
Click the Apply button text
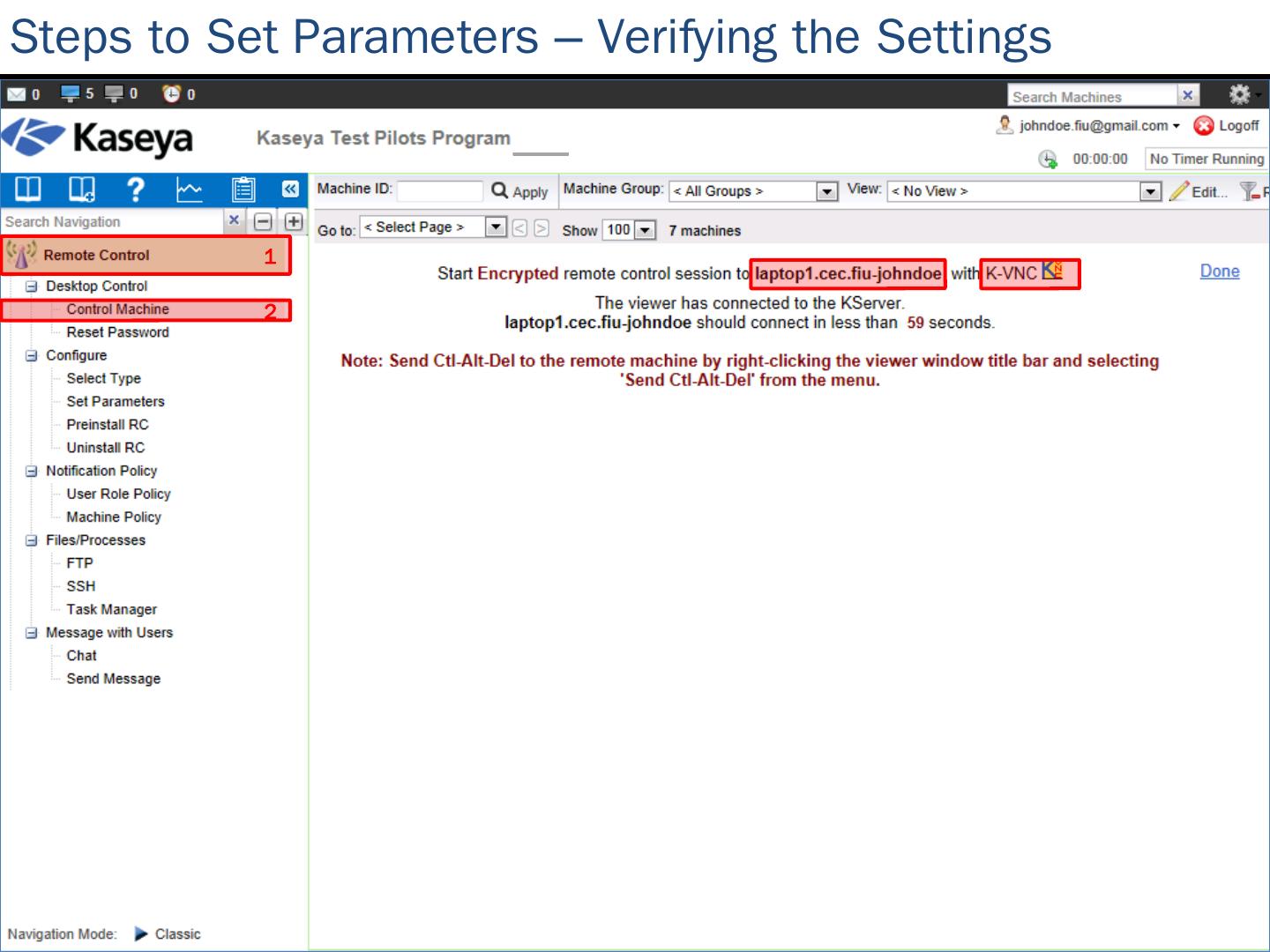(530, 192)
